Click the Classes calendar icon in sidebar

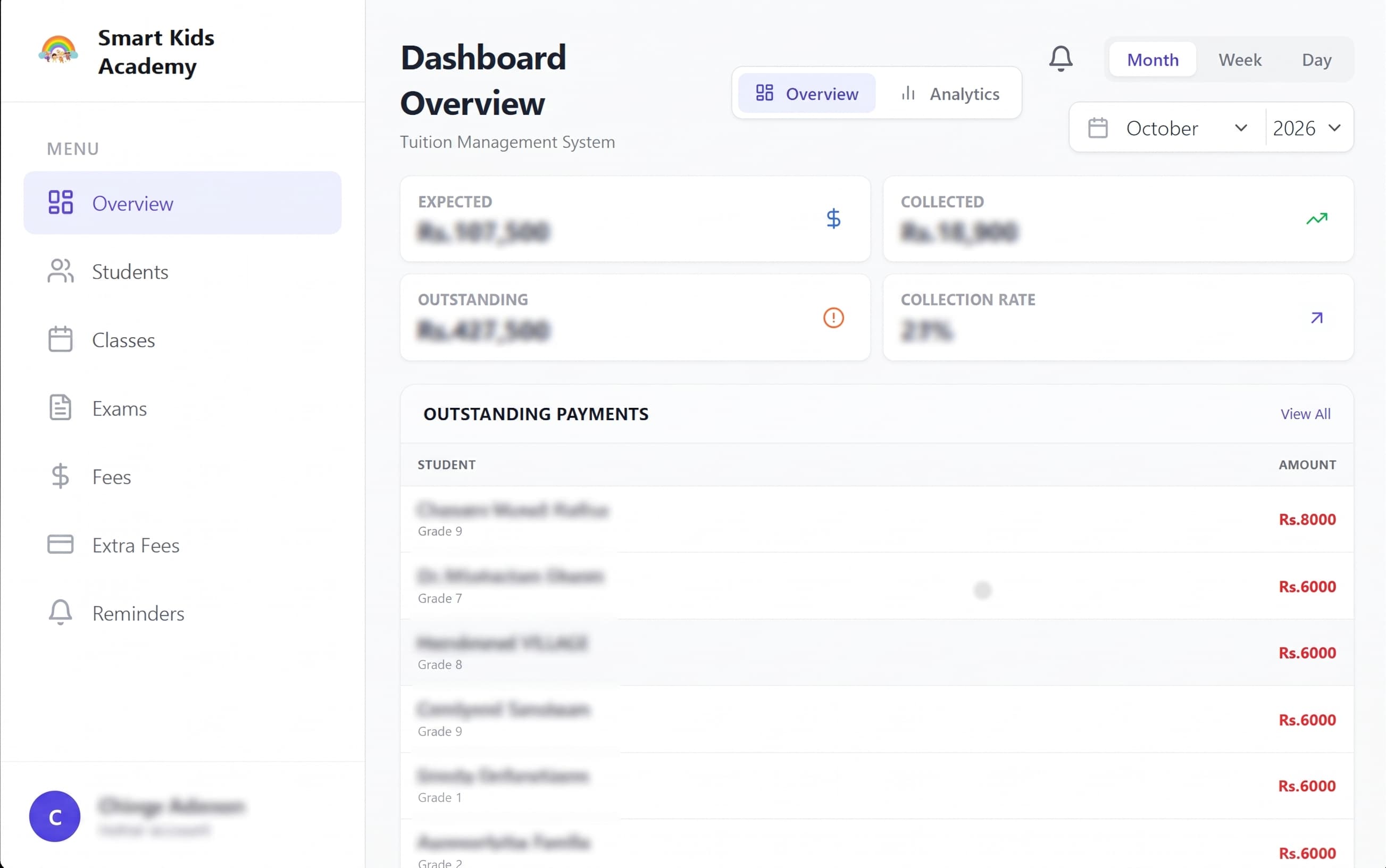pos(60,339)
